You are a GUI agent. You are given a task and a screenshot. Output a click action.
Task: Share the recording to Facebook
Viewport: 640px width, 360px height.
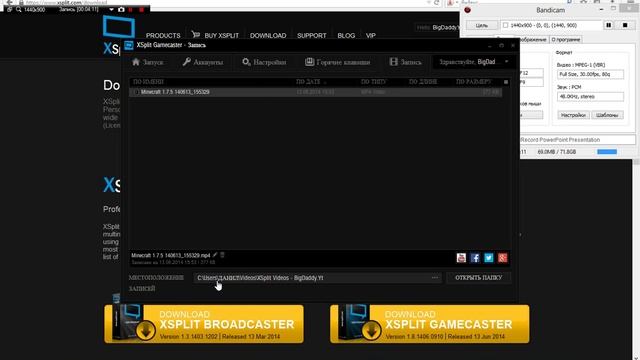tap(475, 258)
